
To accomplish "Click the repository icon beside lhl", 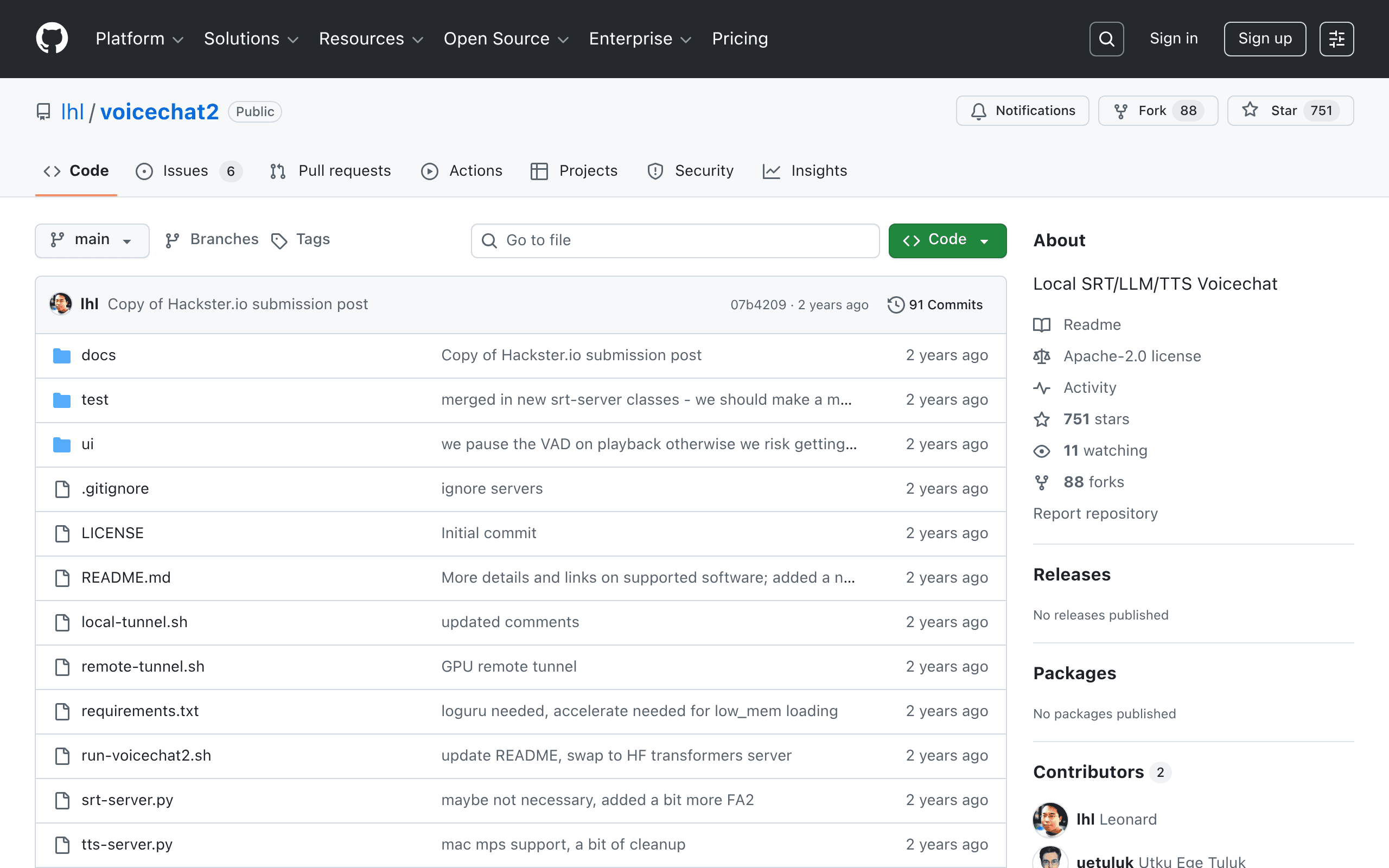I will click(43, 111).
